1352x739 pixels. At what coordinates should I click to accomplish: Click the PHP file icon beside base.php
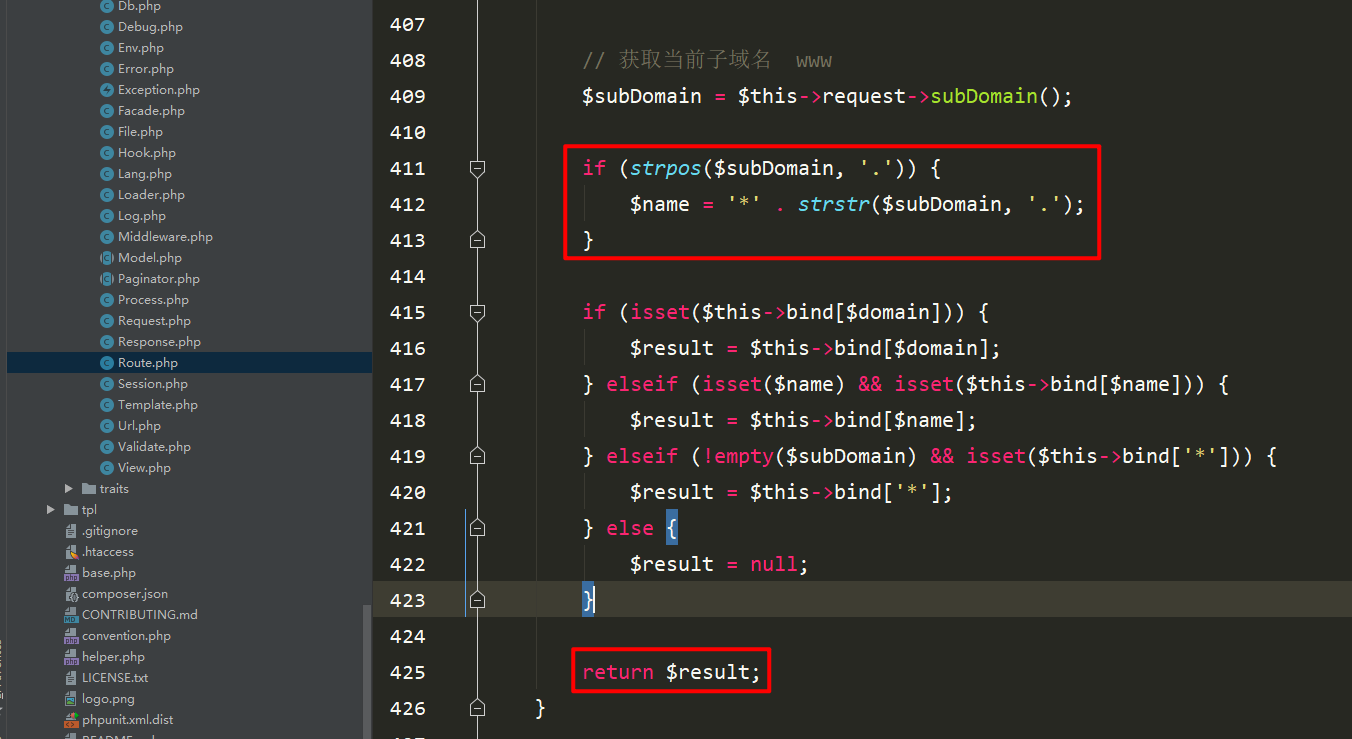[71, 573]
